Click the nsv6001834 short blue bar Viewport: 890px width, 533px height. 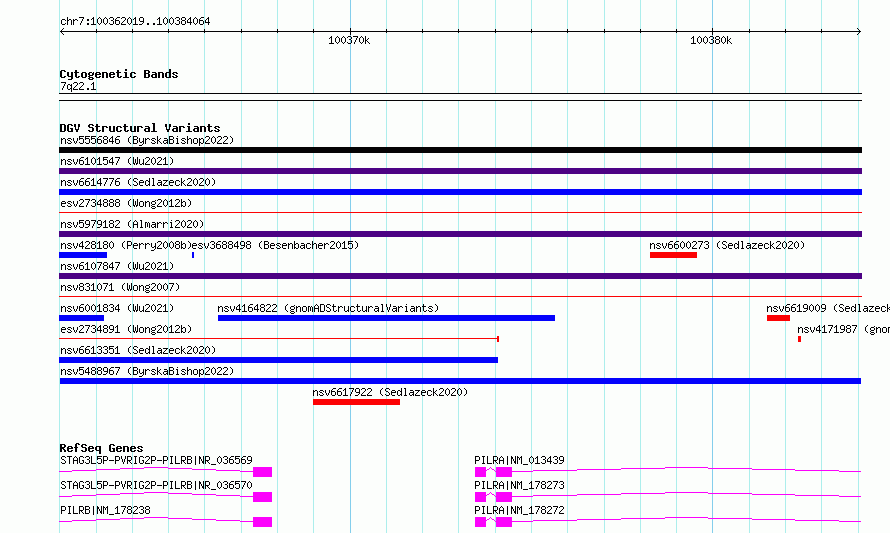pos(82,318)
